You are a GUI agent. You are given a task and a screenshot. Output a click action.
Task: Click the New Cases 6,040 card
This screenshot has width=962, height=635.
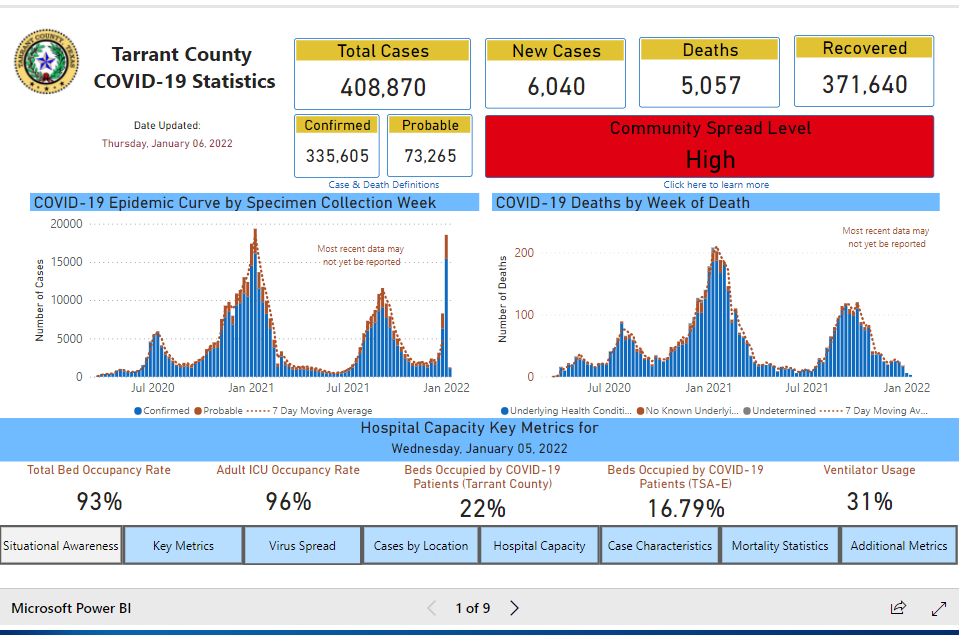point(556,74)
